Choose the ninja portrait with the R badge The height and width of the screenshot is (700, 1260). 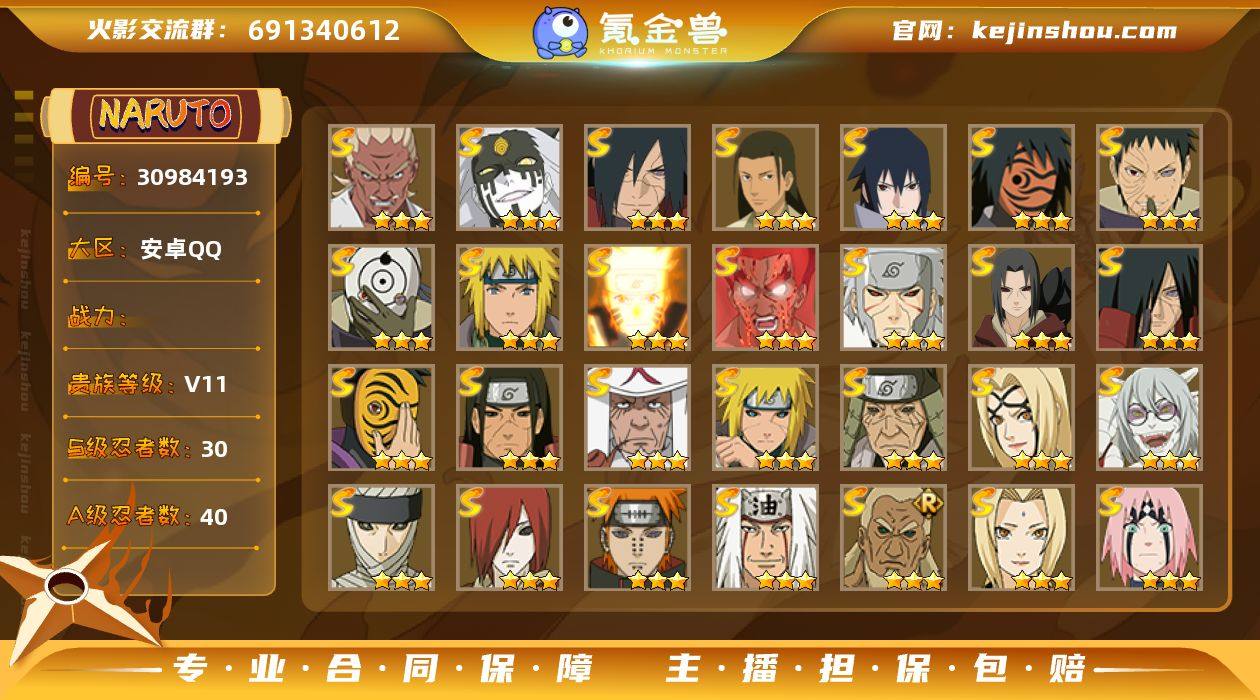click(893, 538)
